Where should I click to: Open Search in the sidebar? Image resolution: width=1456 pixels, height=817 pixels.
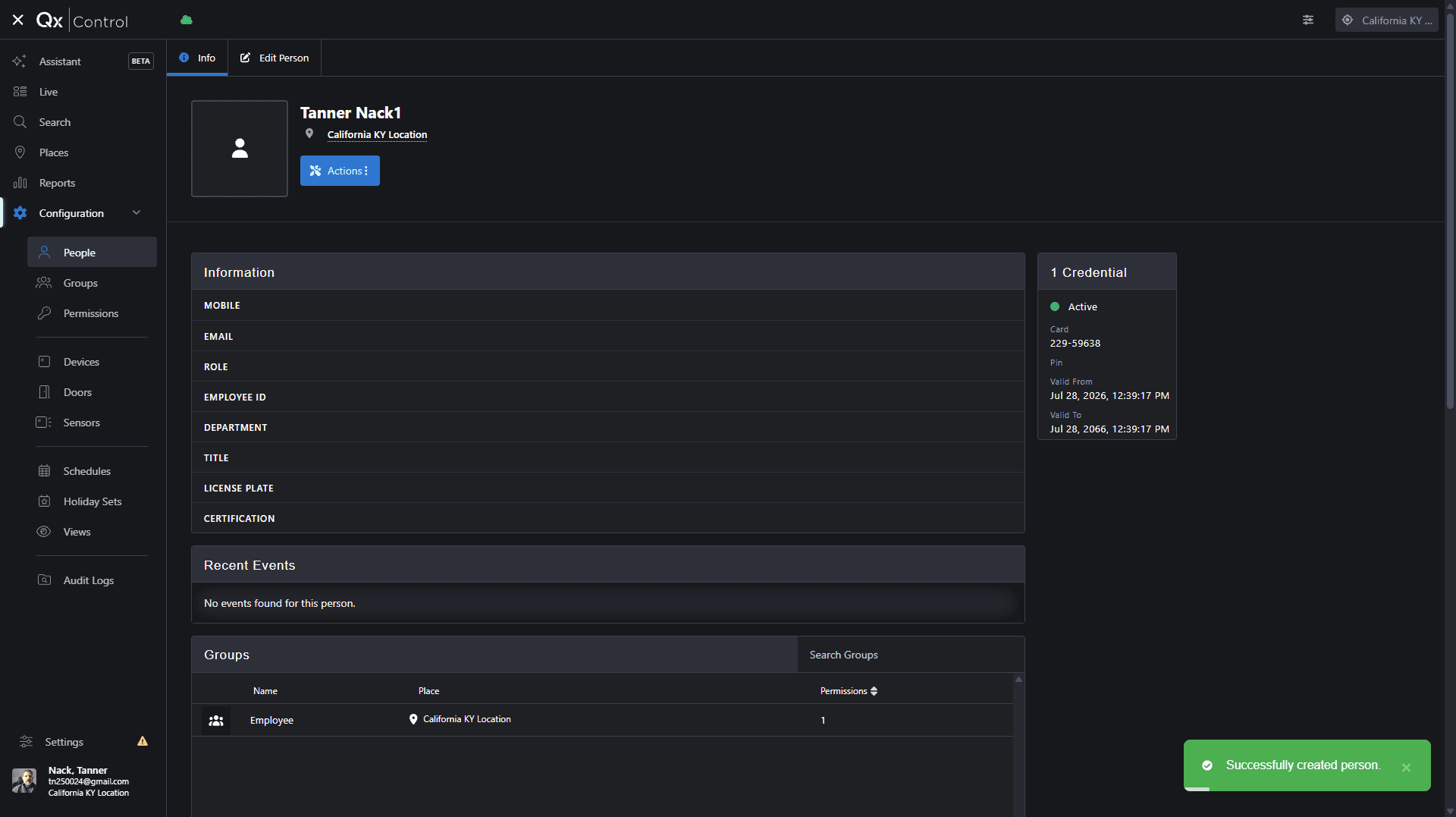coord(83,122)
